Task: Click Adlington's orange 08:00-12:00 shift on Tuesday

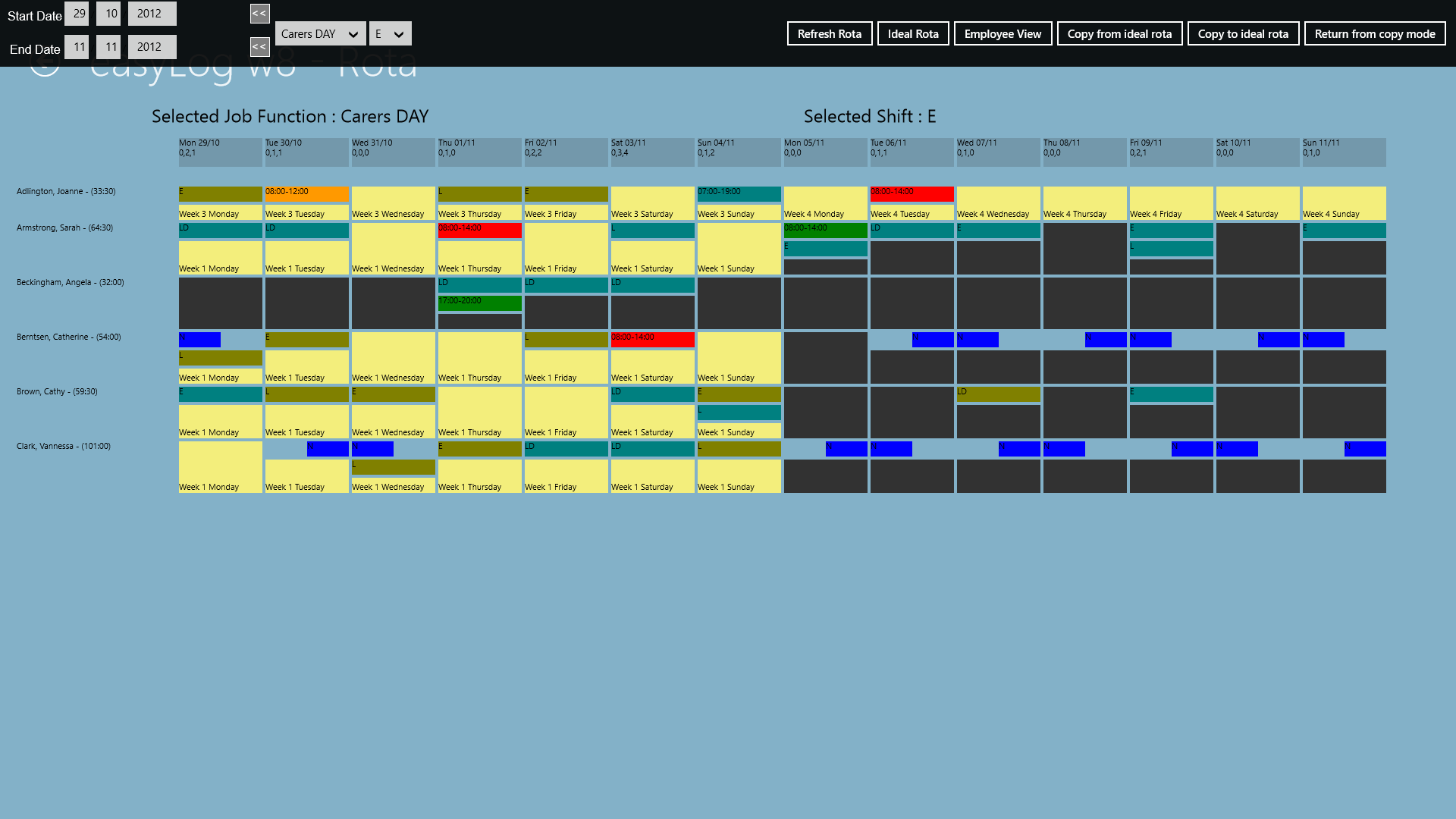Action: pyautogui.click(x=307, y=193)
